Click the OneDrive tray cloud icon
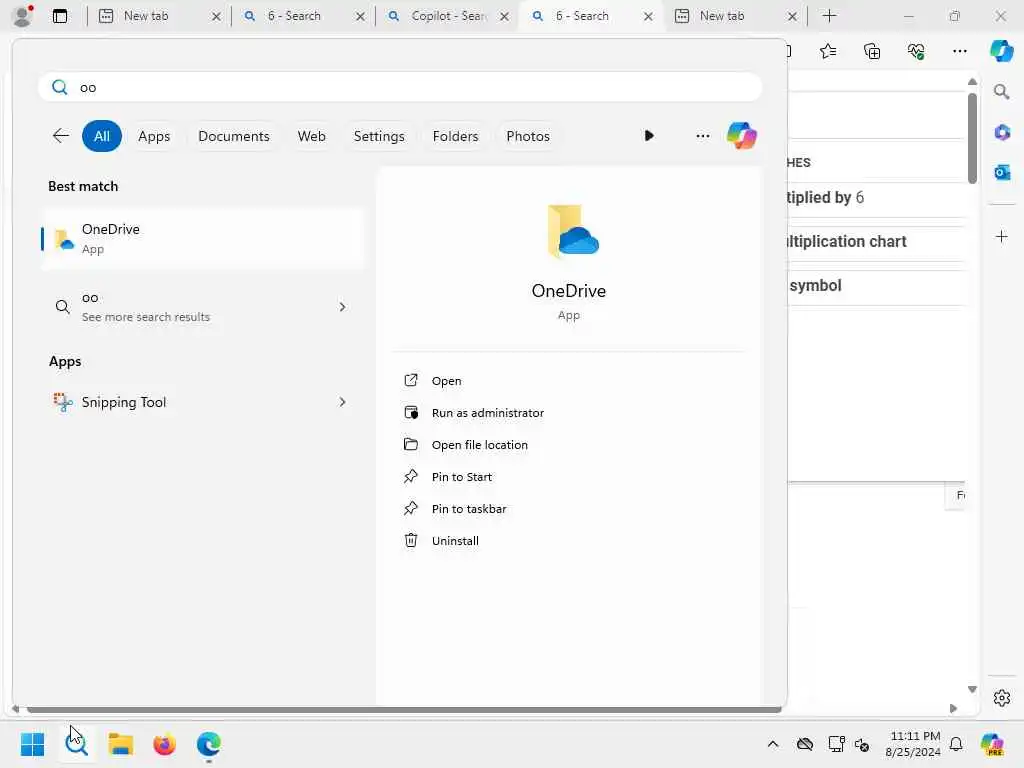1024x768 pixels. pyautogui.click(x=805, y=744)
